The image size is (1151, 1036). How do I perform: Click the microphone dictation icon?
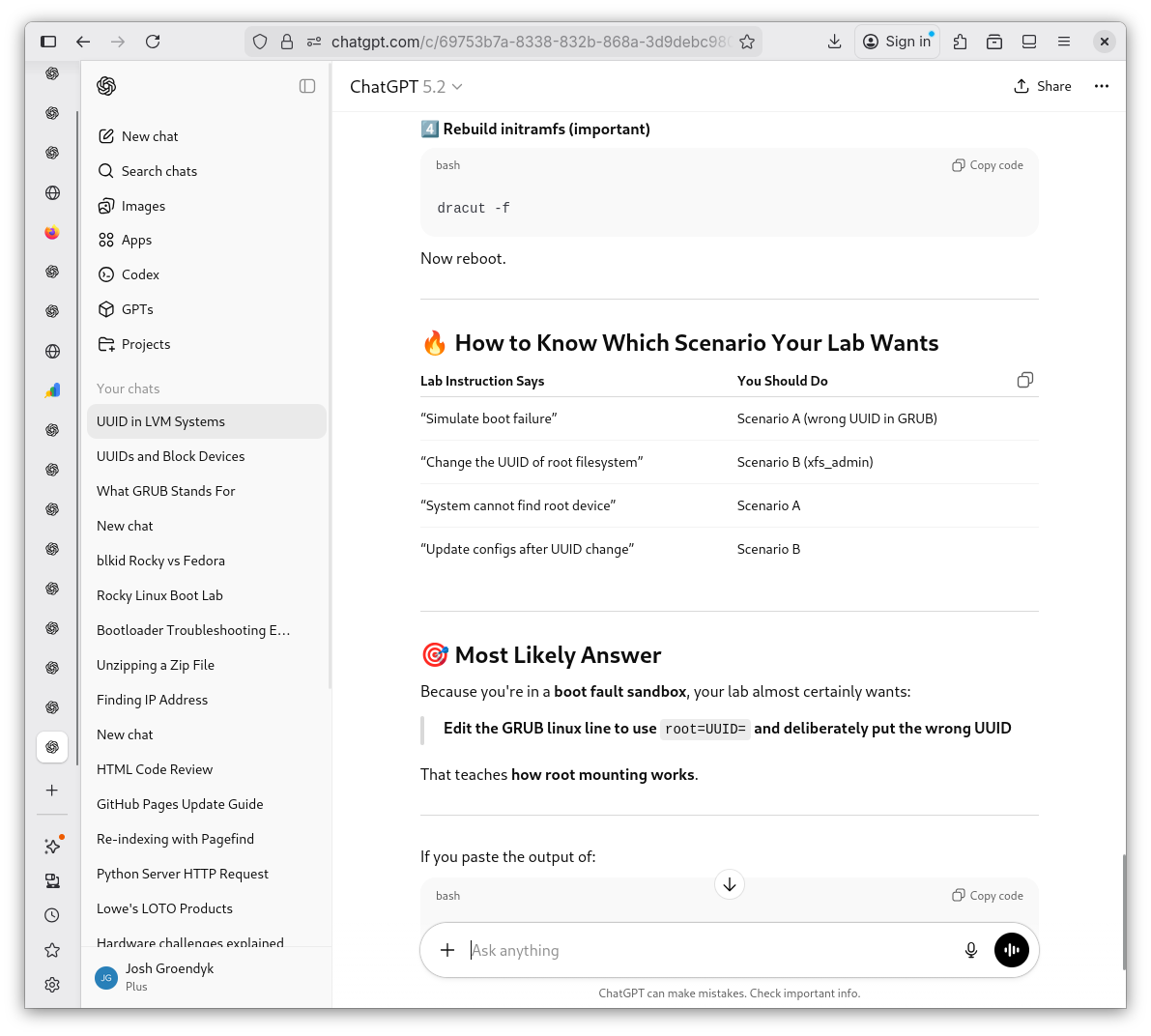971,950
